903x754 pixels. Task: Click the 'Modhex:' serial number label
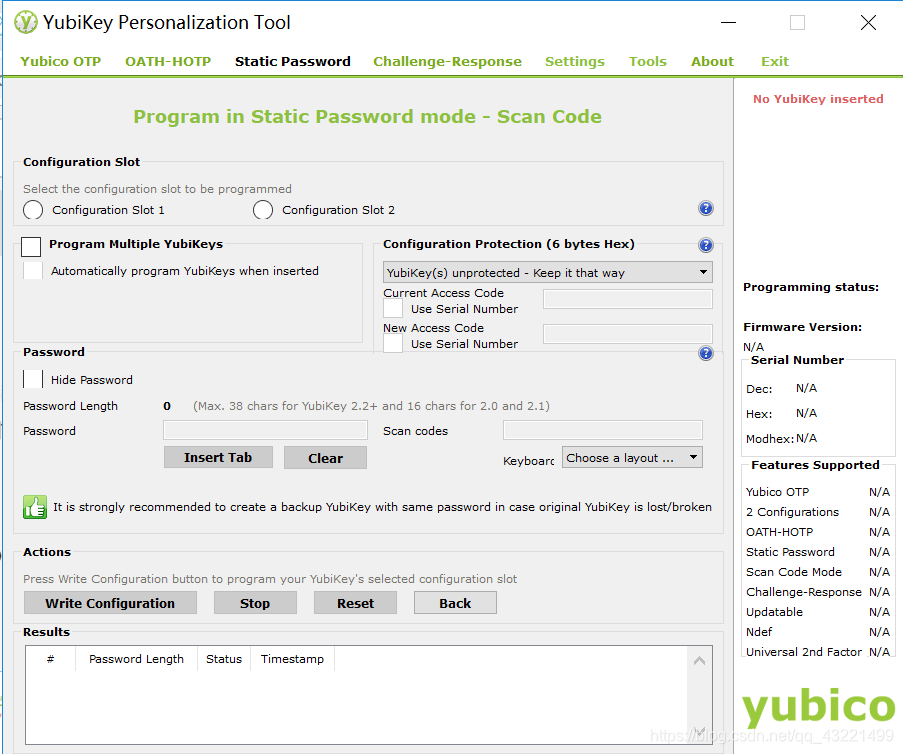[770, 439]
